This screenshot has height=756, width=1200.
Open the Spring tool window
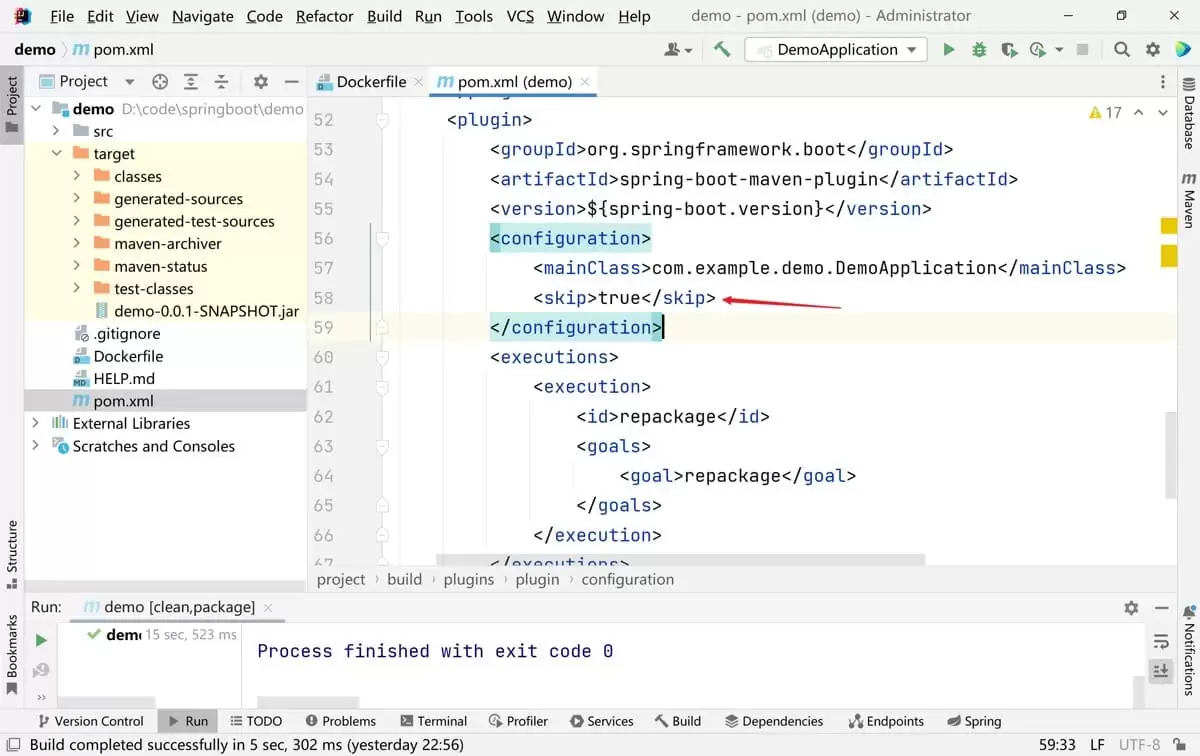[x=973, y=721]
